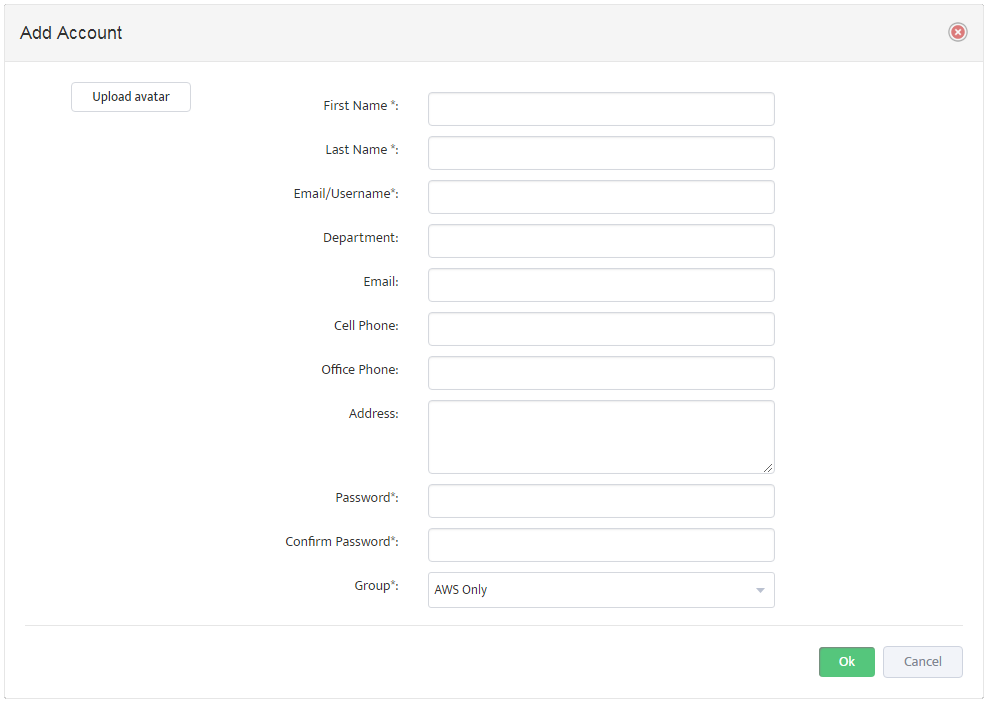990x705 pixels.
Task: Focus the Last Name input field
Action: [601, 153]
